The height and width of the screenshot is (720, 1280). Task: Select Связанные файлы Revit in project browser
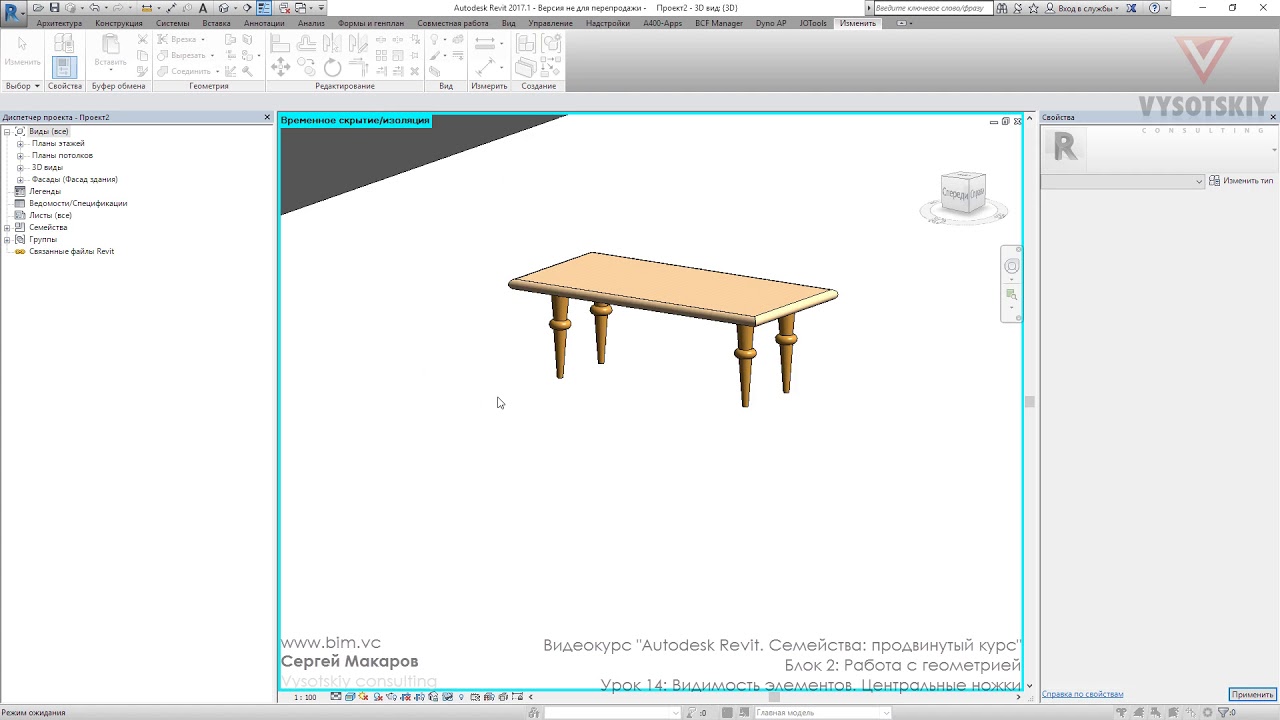pos(71,251)
